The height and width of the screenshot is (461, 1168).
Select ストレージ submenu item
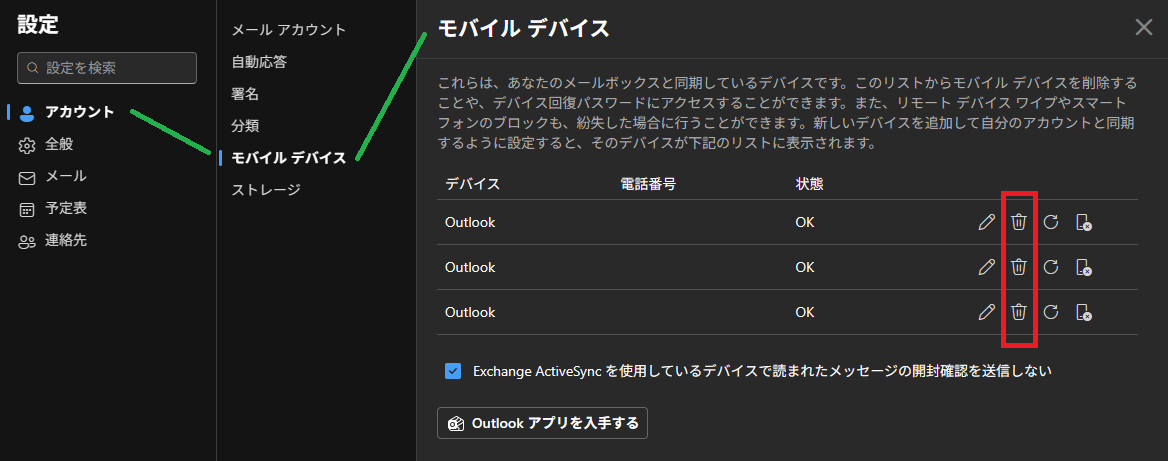(x=266, y=190)
